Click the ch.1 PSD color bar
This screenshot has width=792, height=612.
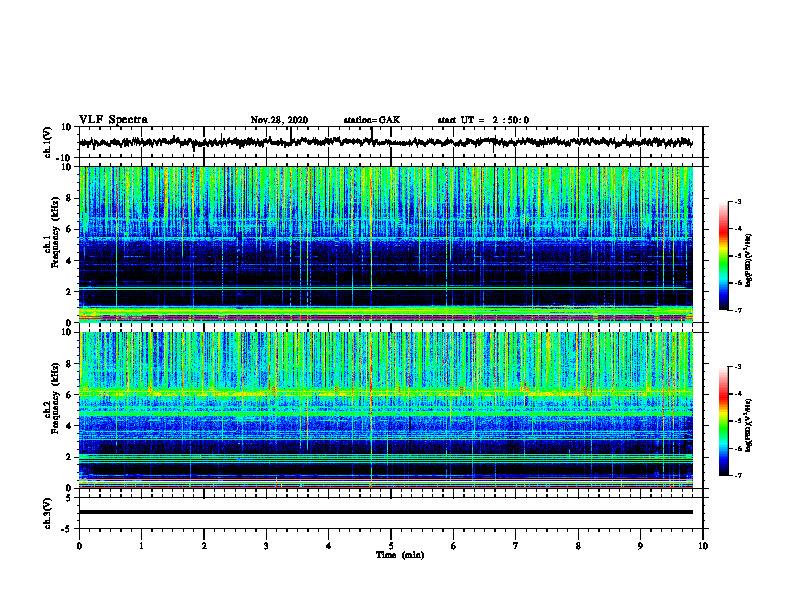click(x=724, y=256)
